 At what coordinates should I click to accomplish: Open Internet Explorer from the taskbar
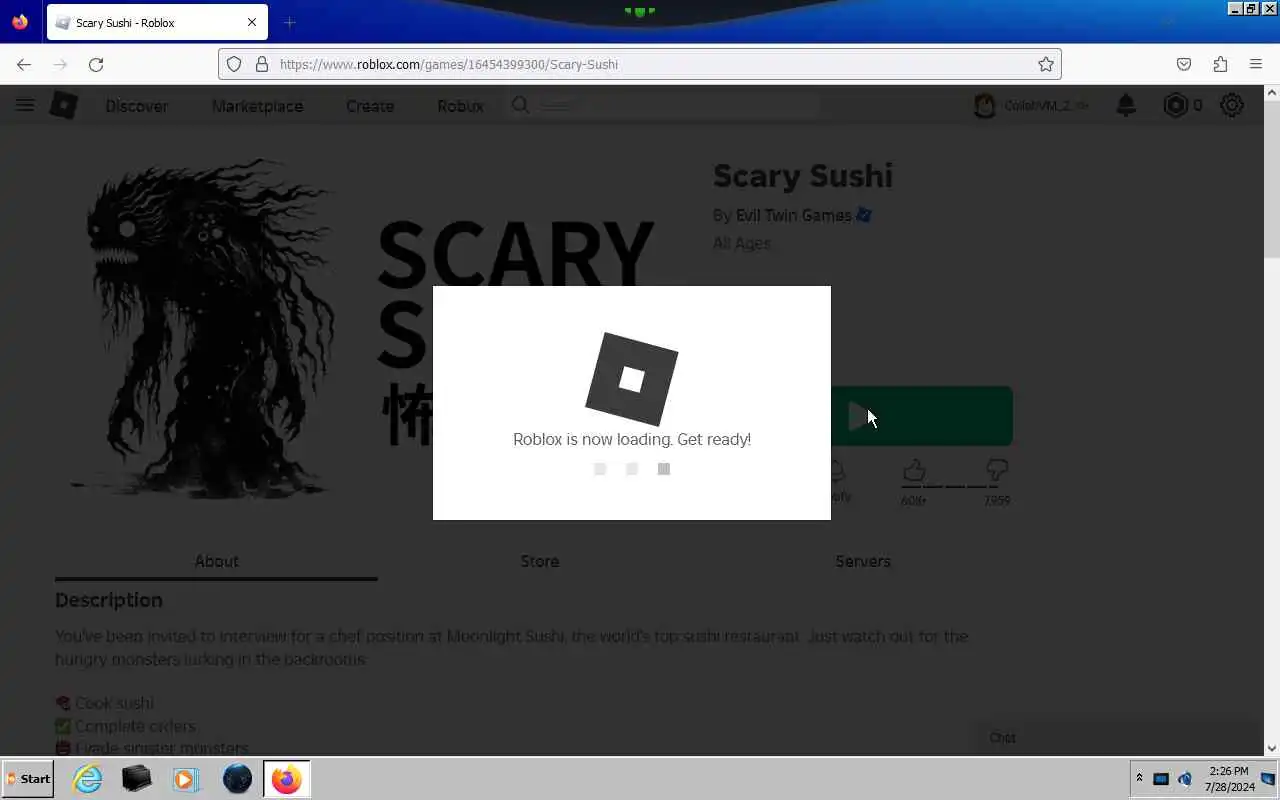pyautogui.click(x=88, y=779)
